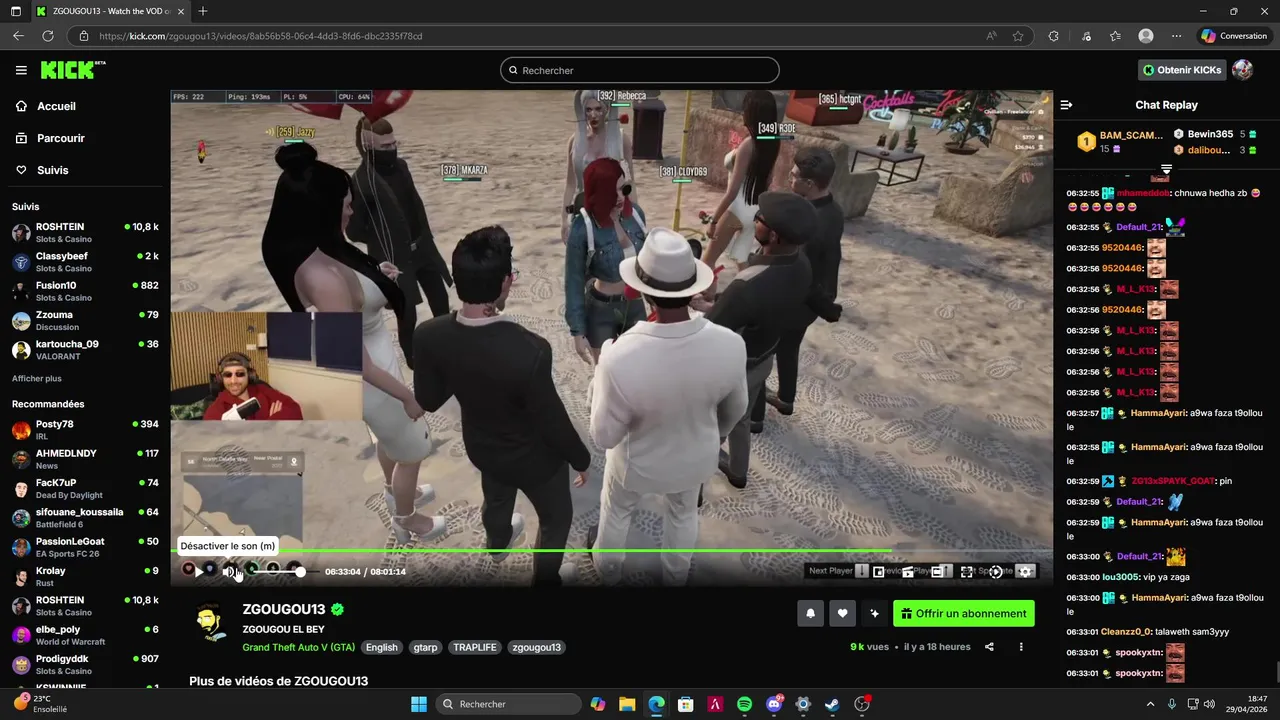
Task: Go back with the browser back arrow
Action: coord(18,36)
